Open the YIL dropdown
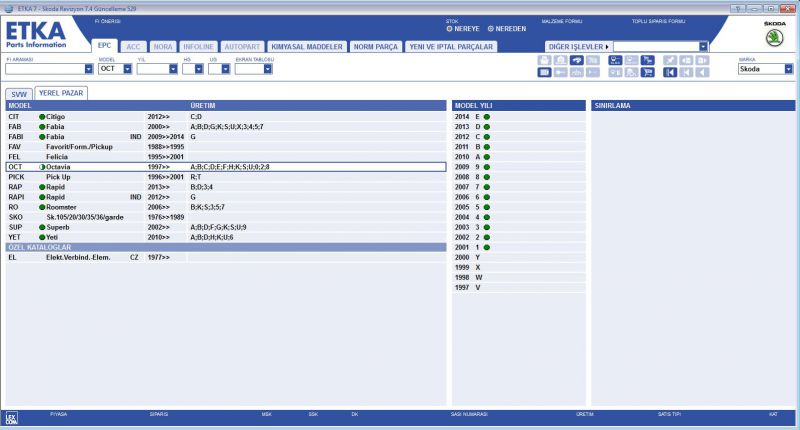 [x=173, y=69]
